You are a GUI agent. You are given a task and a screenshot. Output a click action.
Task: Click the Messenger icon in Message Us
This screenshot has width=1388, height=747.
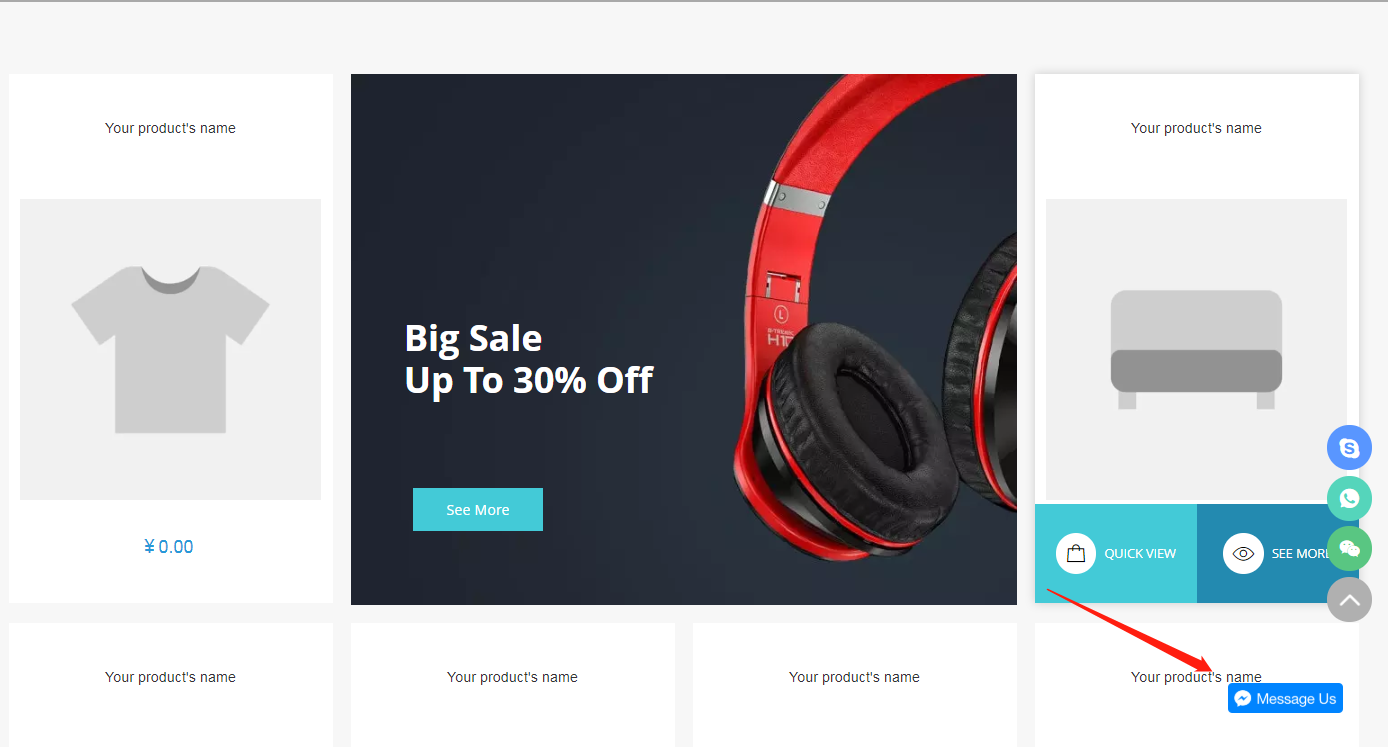click(x=1243, y=699)
